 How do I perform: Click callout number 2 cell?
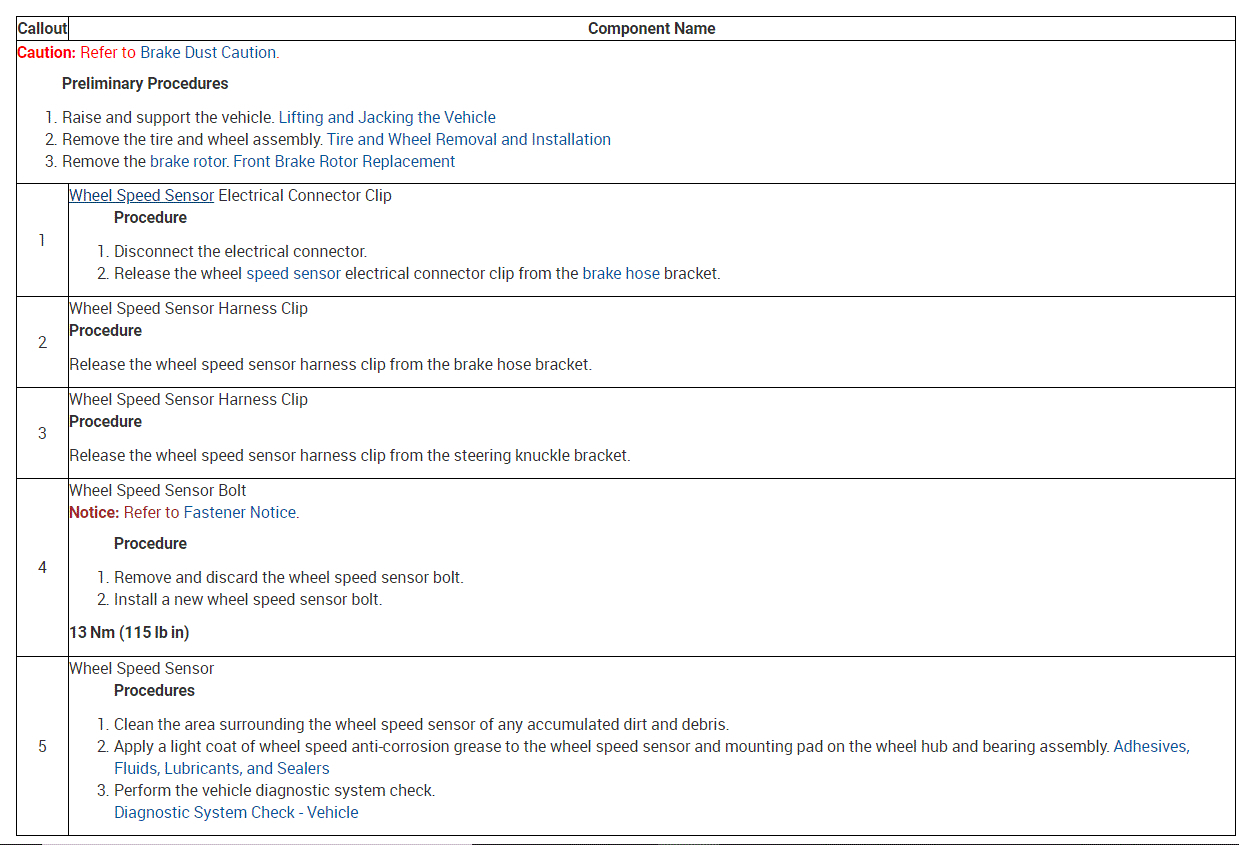42,342
